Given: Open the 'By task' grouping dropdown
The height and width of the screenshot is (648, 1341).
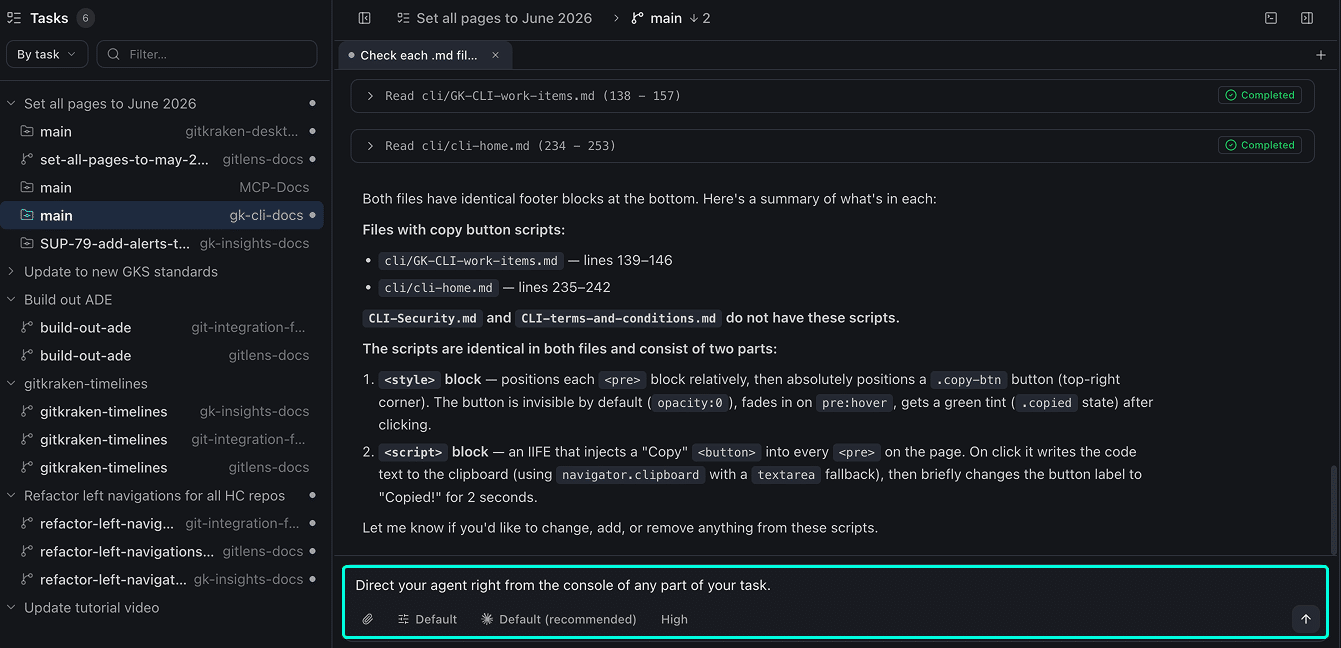Looking at the screenshot, I should point(47,54).
